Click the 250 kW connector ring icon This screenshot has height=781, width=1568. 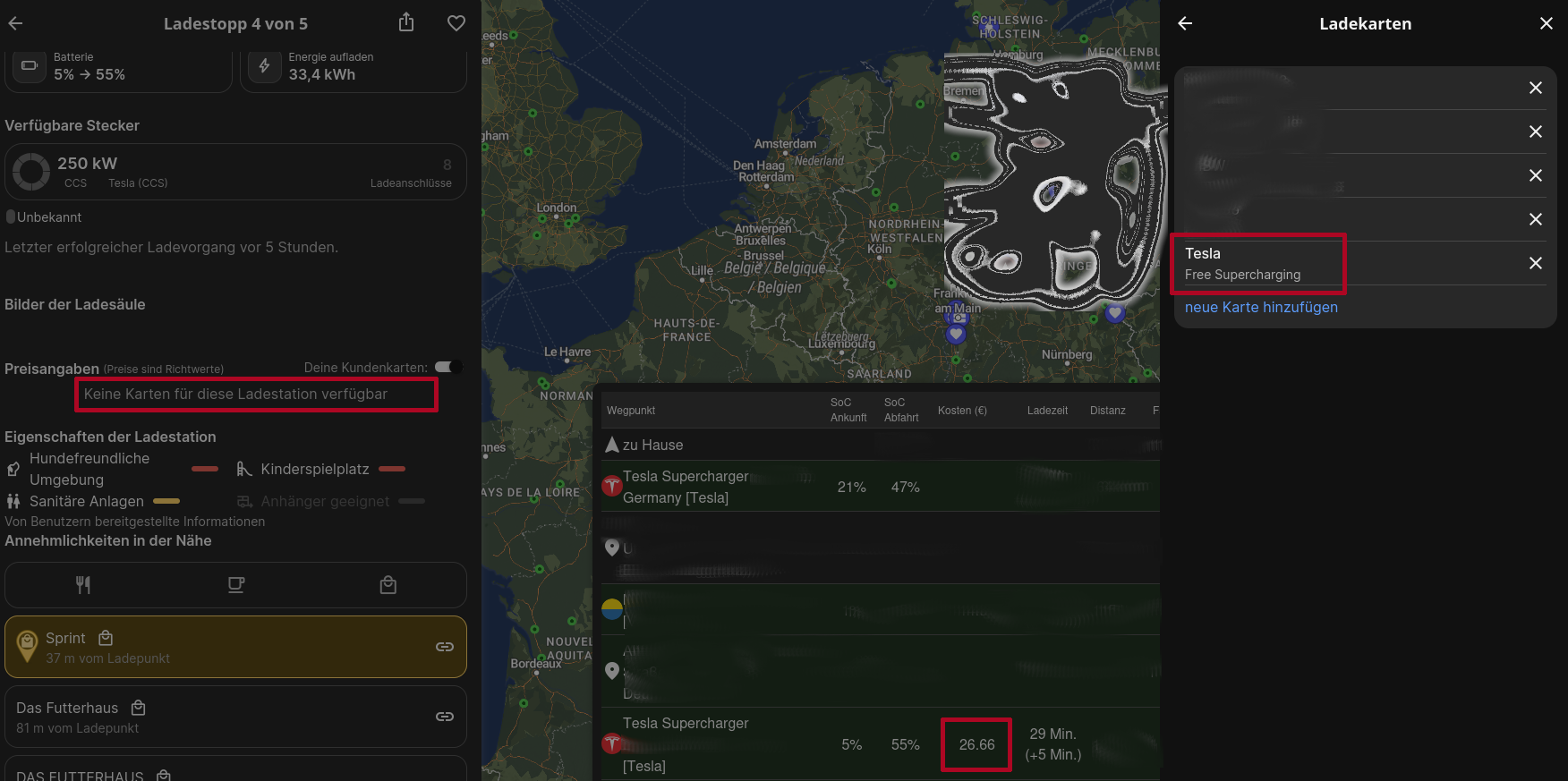(x=31, y=171)
